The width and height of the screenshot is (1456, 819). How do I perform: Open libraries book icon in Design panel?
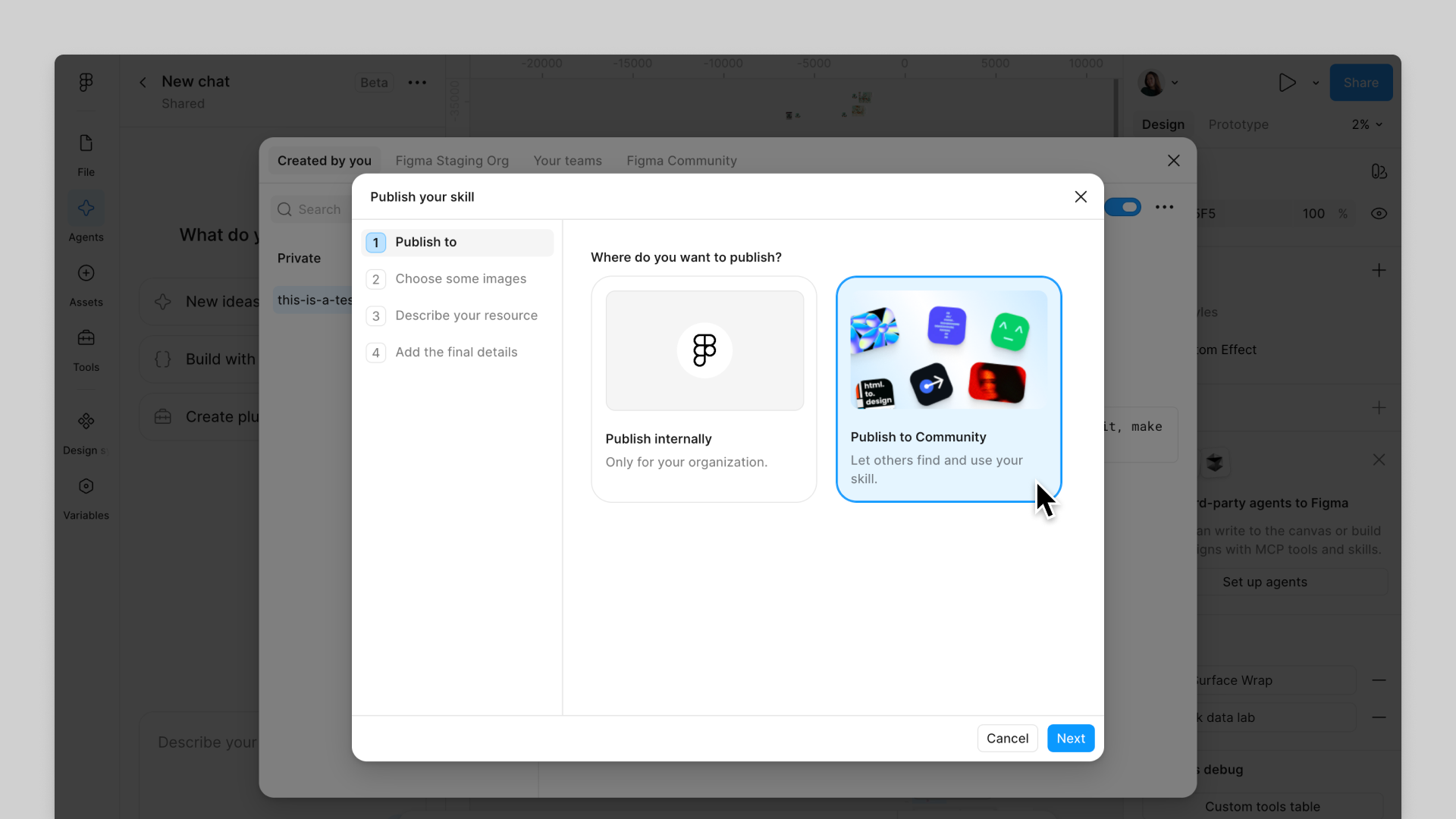click(1379, 172)
